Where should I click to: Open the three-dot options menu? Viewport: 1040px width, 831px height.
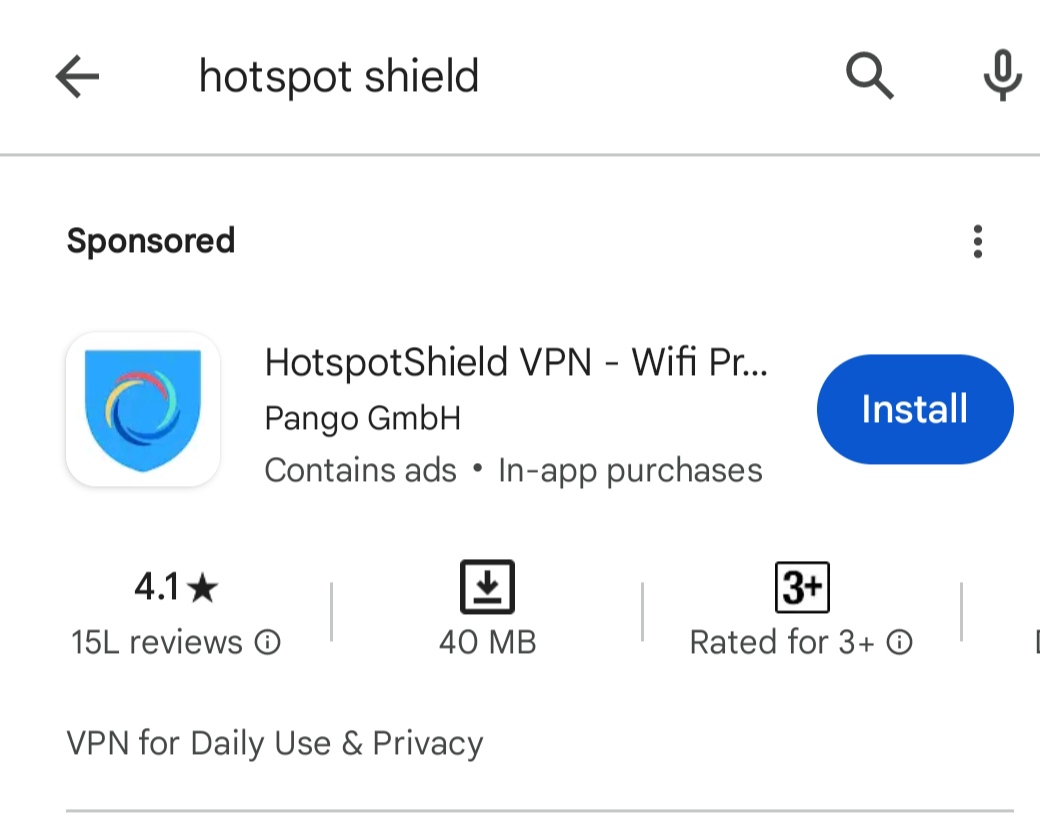977,241
